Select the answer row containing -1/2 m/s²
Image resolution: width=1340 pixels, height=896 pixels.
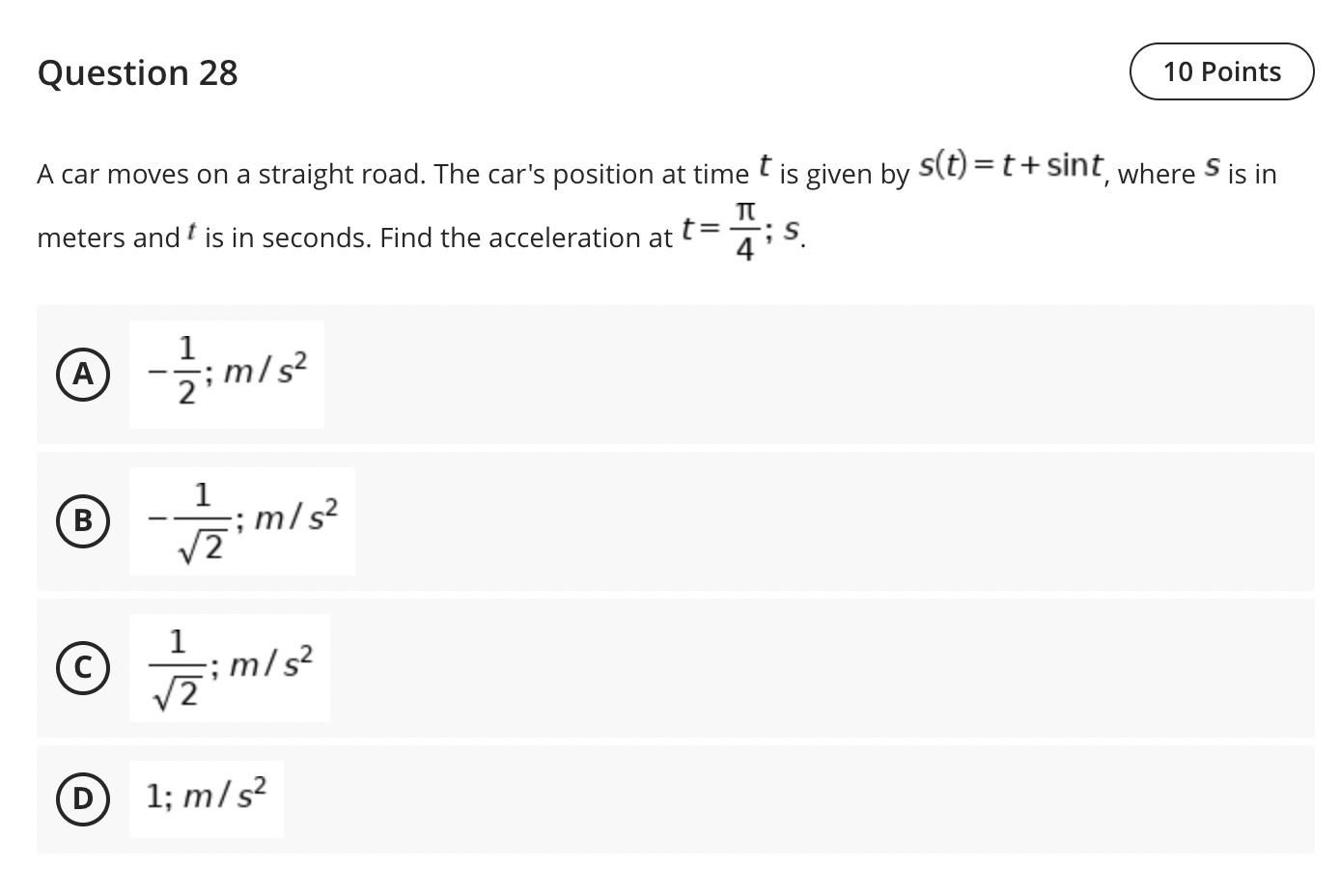676,375
